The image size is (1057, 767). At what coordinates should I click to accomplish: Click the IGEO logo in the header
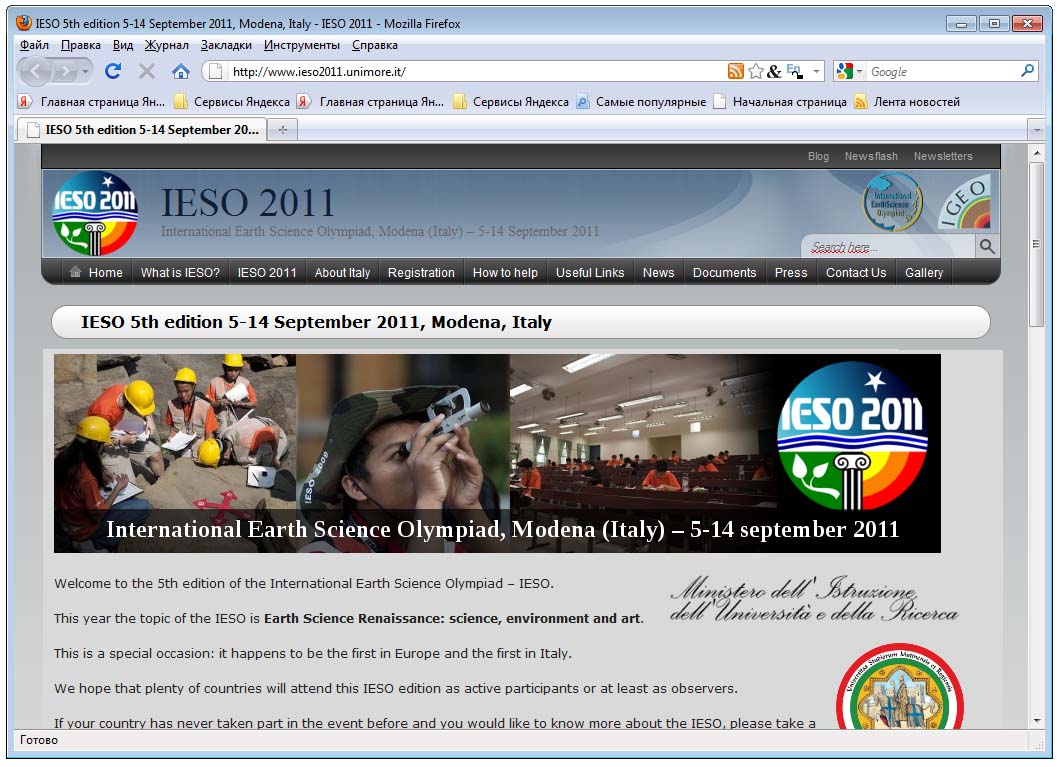click(965, 202)
